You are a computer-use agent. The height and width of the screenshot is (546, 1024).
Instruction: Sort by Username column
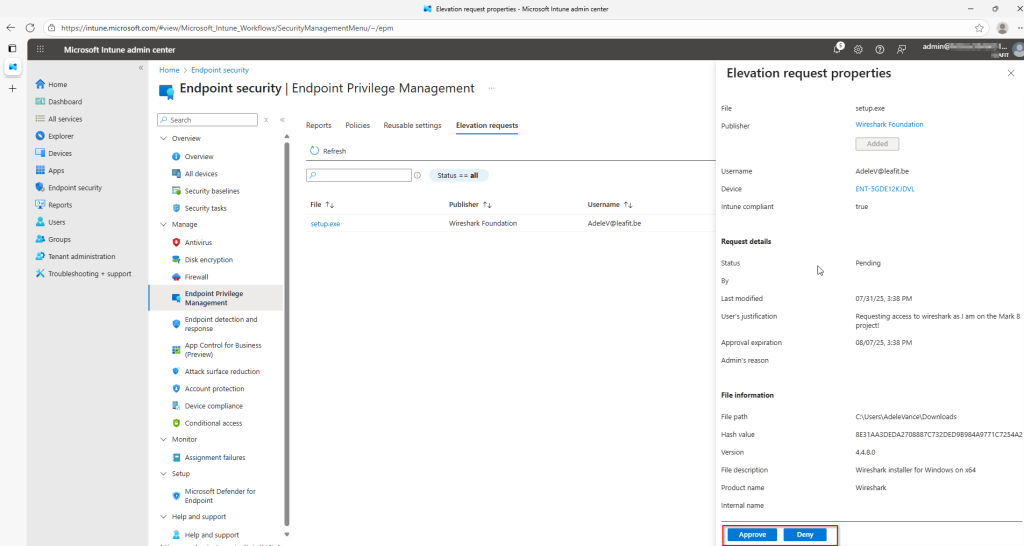(x=610, y=204)
